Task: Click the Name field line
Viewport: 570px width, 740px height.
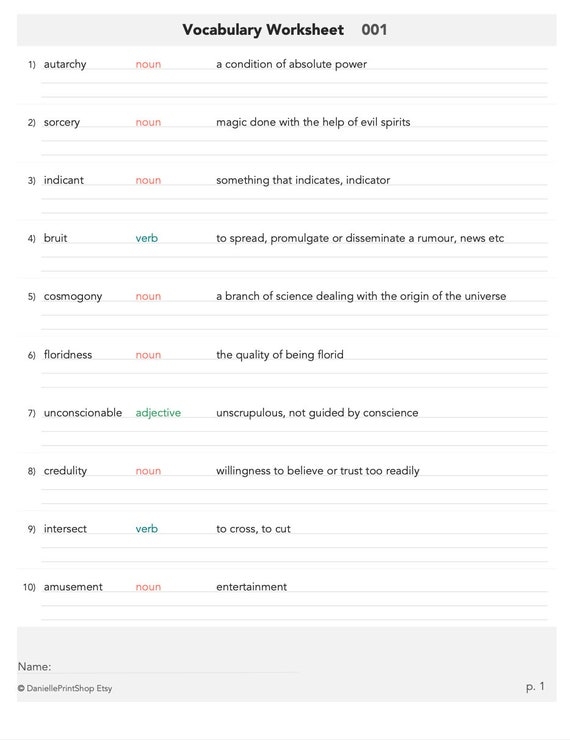Action: click(175, 672)
